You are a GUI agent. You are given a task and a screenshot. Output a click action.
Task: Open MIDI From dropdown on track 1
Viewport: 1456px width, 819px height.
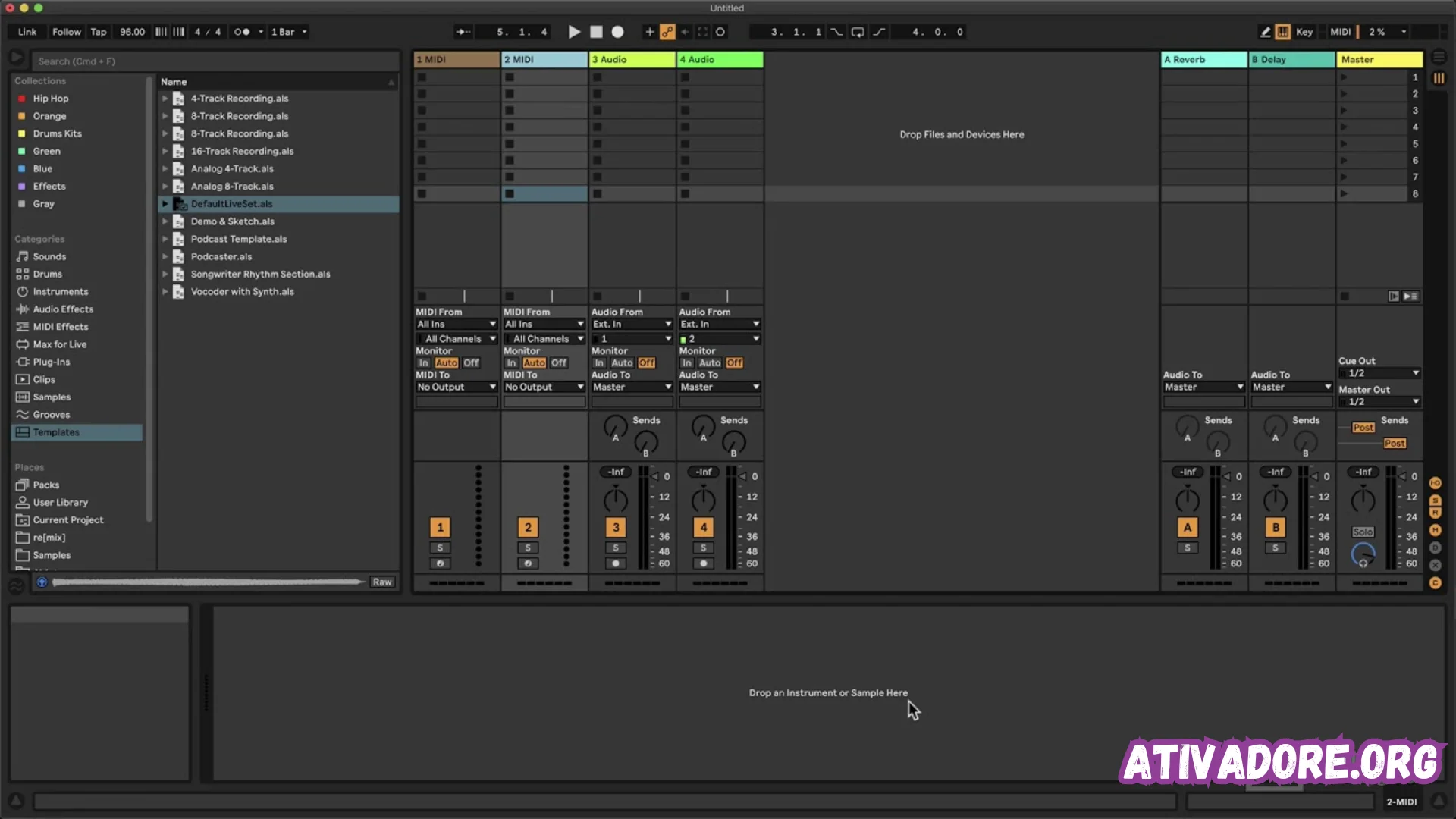(x=457, y=325)
